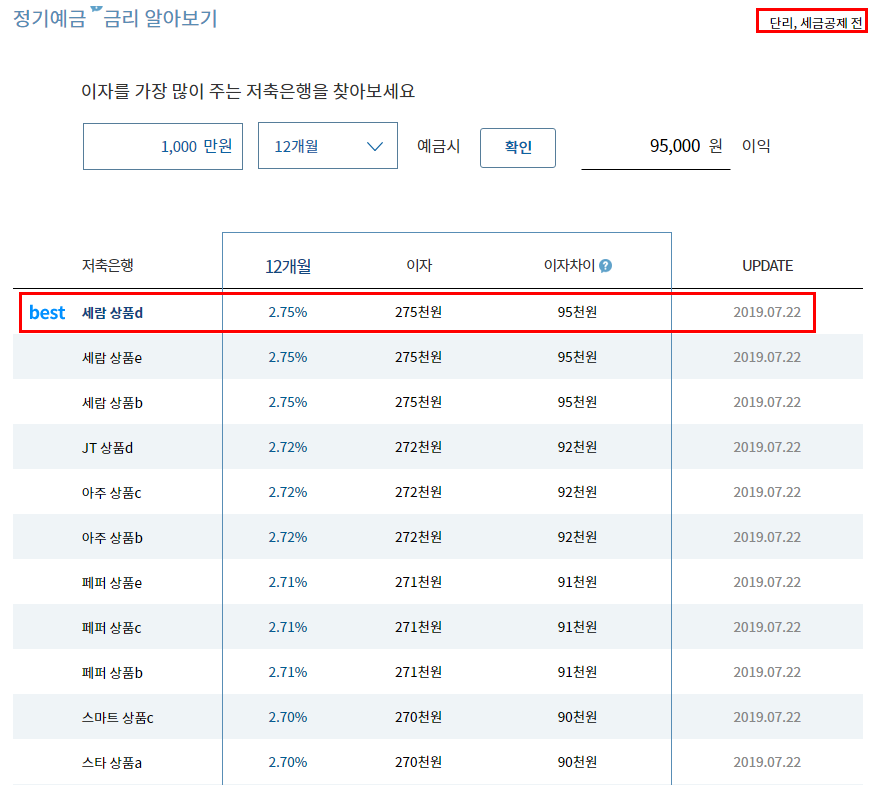Click the 단리, 세금공제 전 note text

816,23
